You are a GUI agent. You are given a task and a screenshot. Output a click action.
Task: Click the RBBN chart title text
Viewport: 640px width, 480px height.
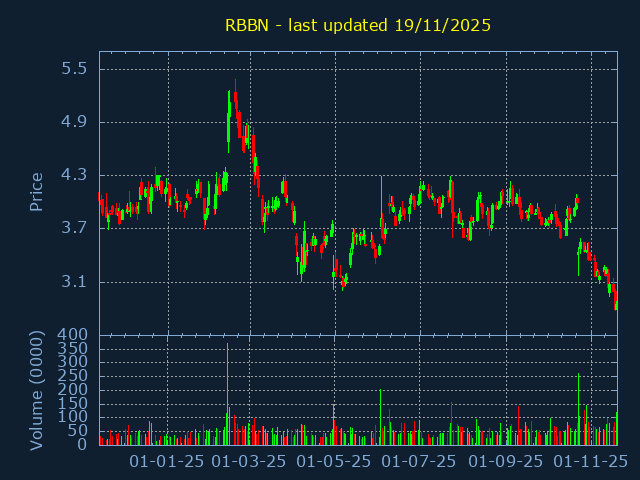click(x=357, y=25)
